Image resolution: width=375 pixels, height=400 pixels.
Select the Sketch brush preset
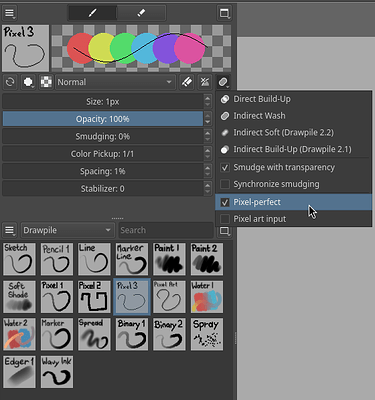coord(19,259)
